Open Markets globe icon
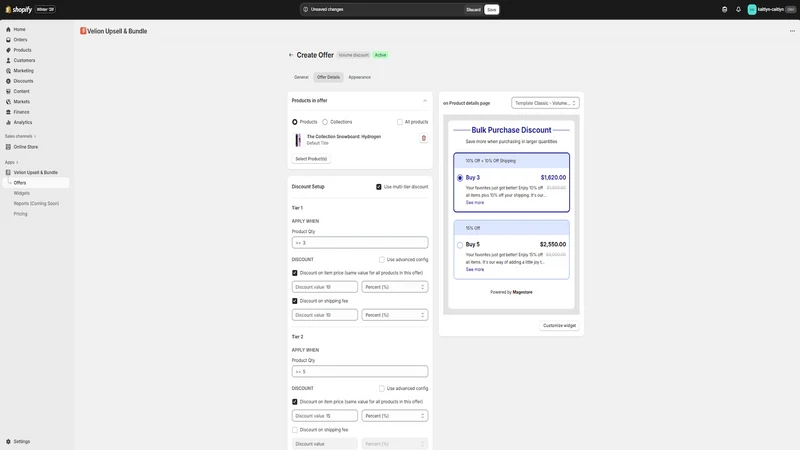 pyautogui.click(x=8, y=102)
